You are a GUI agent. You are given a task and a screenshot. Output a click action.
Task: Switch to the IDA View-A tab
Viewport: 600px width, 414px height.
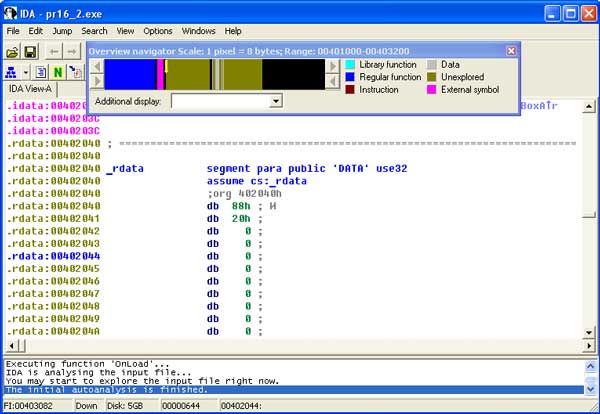coord(30,89)
